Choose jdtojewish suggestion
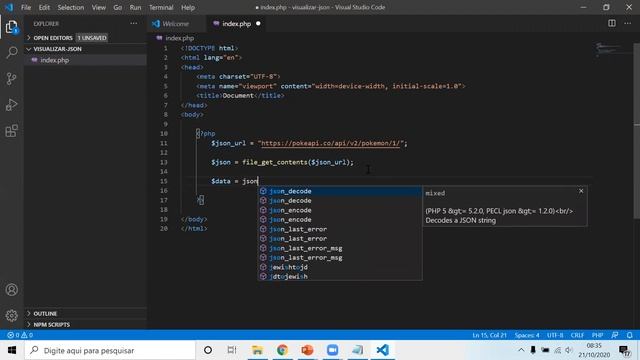This screenshot has height=360, width=640. tap(340, 276)
